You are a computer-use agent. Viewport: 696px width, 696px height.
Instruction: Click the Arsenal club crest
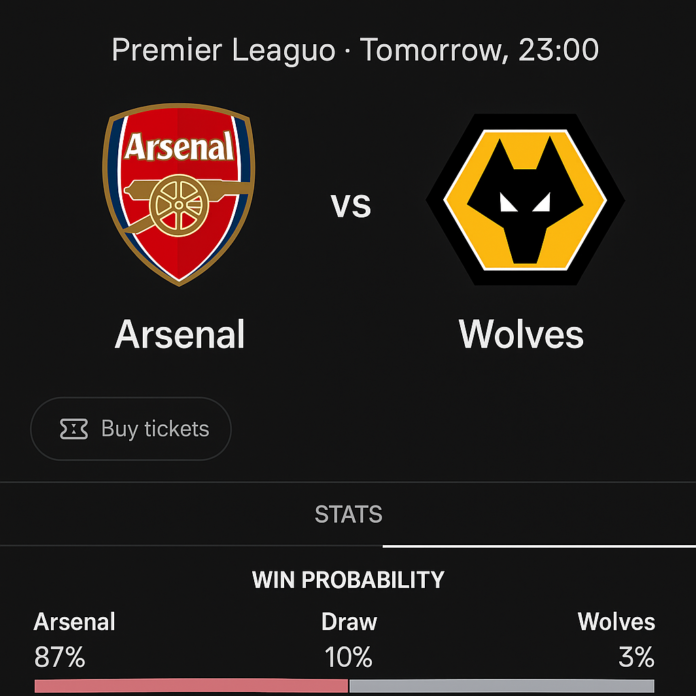click(x=179, y=196)
